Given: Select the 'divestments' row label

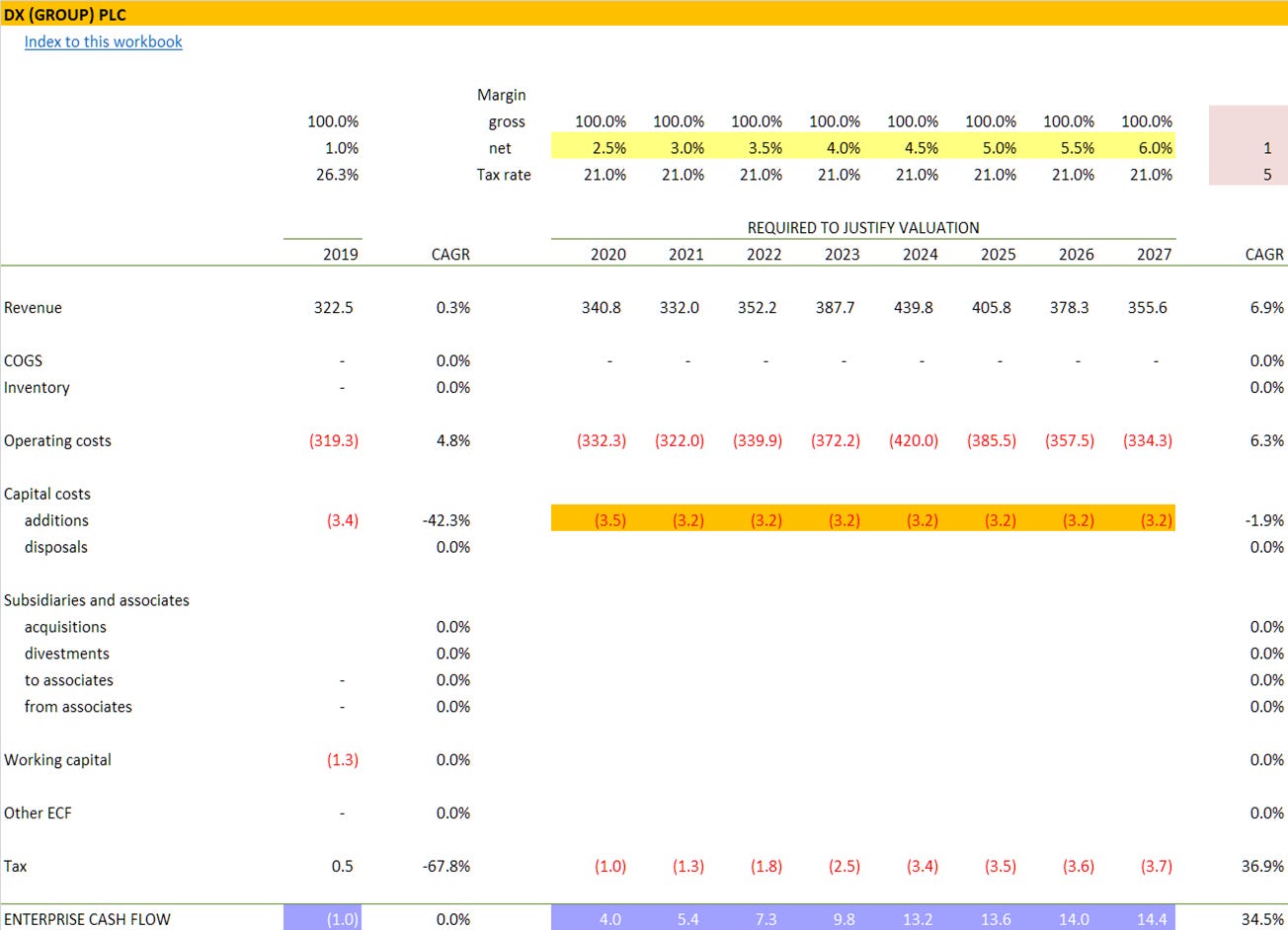Looking at the screenshot, I should pos(67,654).
